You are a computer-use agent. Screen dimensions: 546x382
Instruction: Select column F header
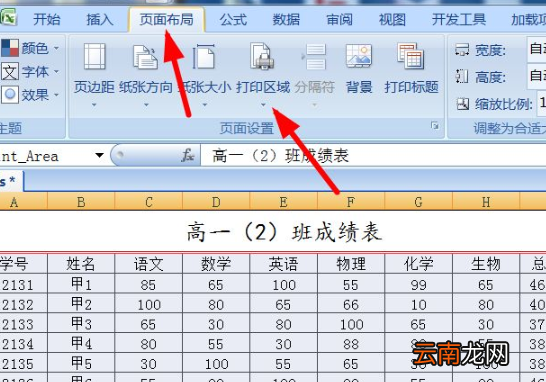(351, 202)
